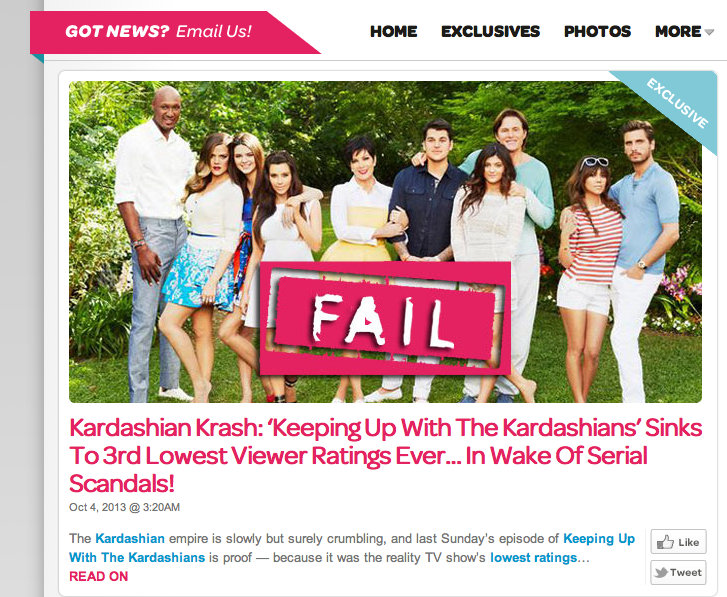Click the lowest ratings link
727x597 pixels.
point(533,558)
